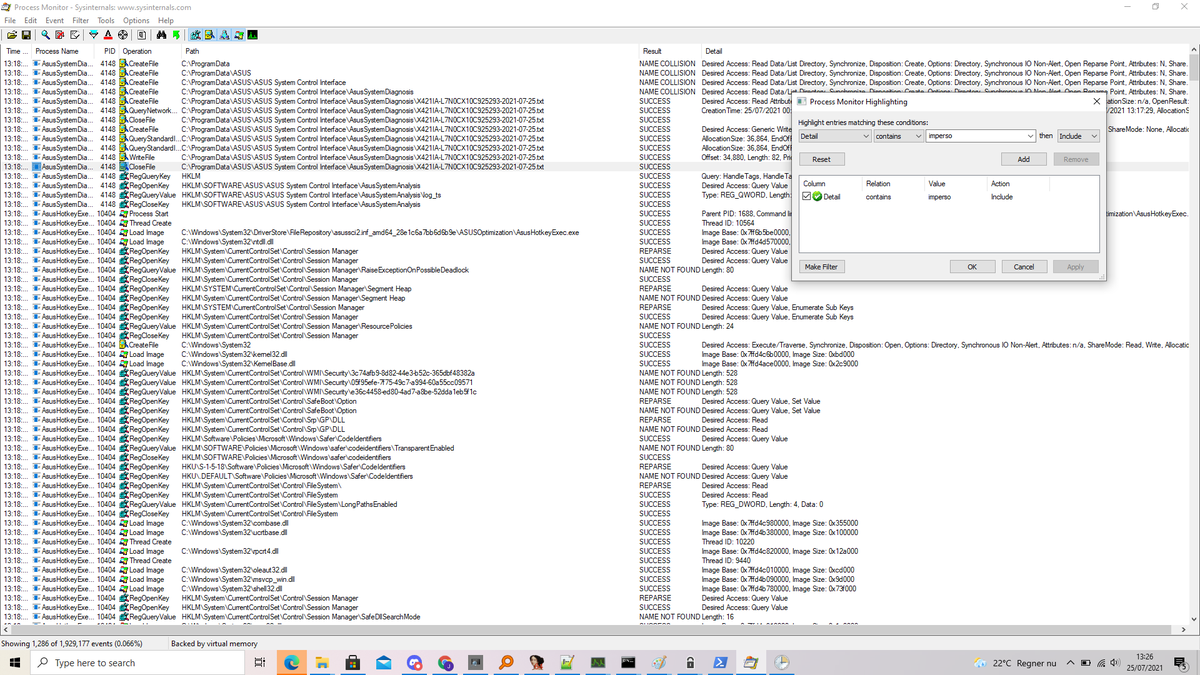This screenshot has height=675, width=1200.
Task: Open the Process Tree toolbar icon
Action: [x=141, y=35]
